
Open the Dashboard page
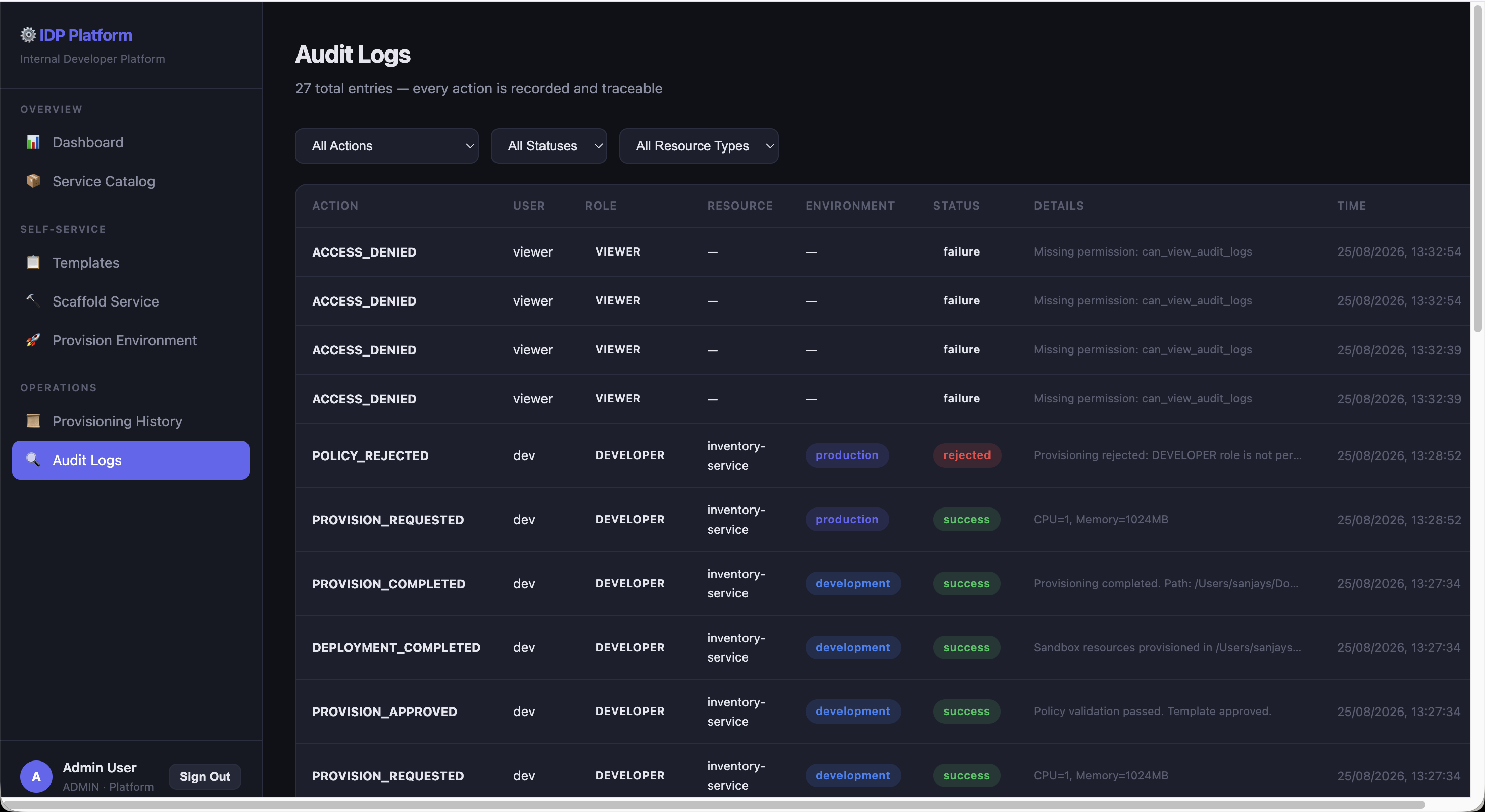(131, 142)
